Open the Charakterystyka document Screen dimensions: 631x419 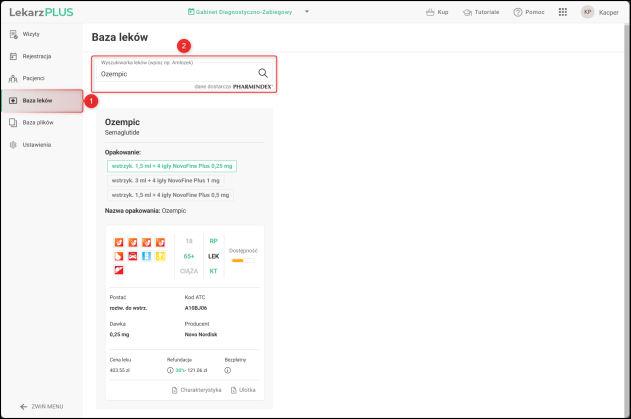(x=196, y=390)
